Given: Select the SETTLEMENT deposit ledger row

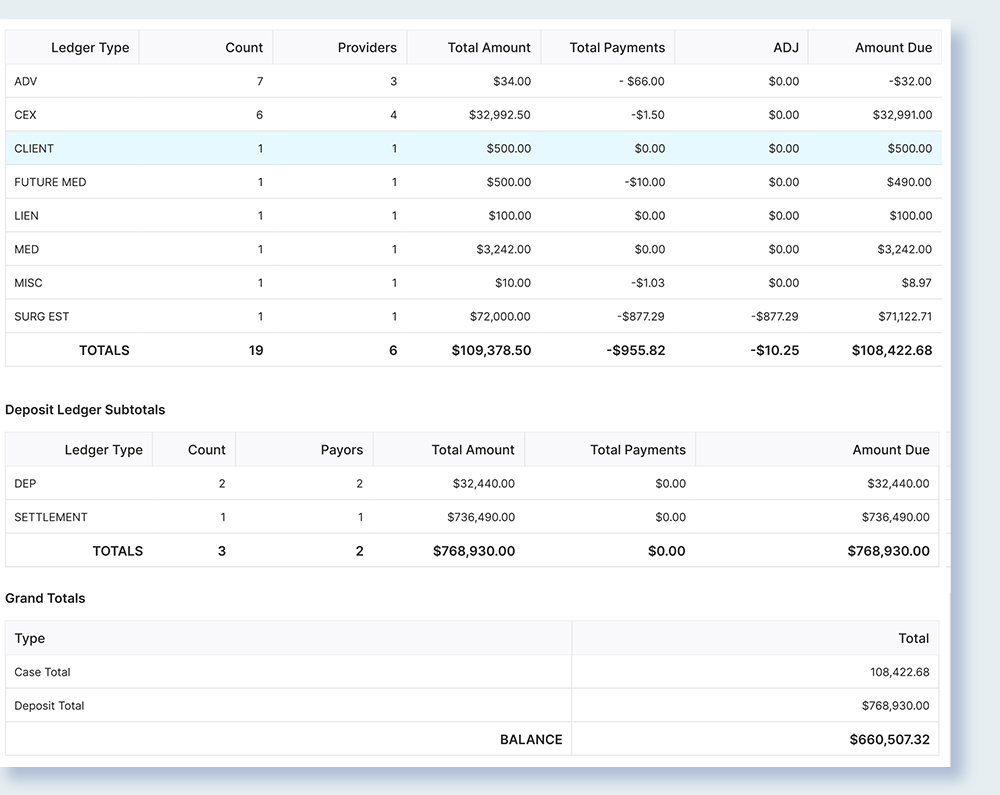Looking at the screenshot, I should tap(51, 517).
